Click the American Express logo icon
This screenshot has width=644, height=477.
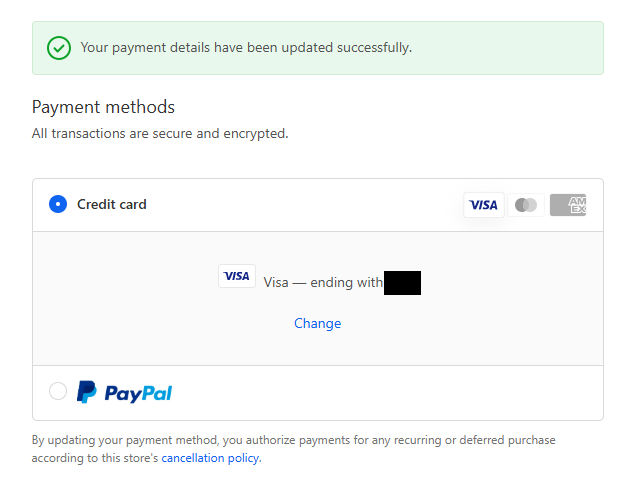click(568, 205)
